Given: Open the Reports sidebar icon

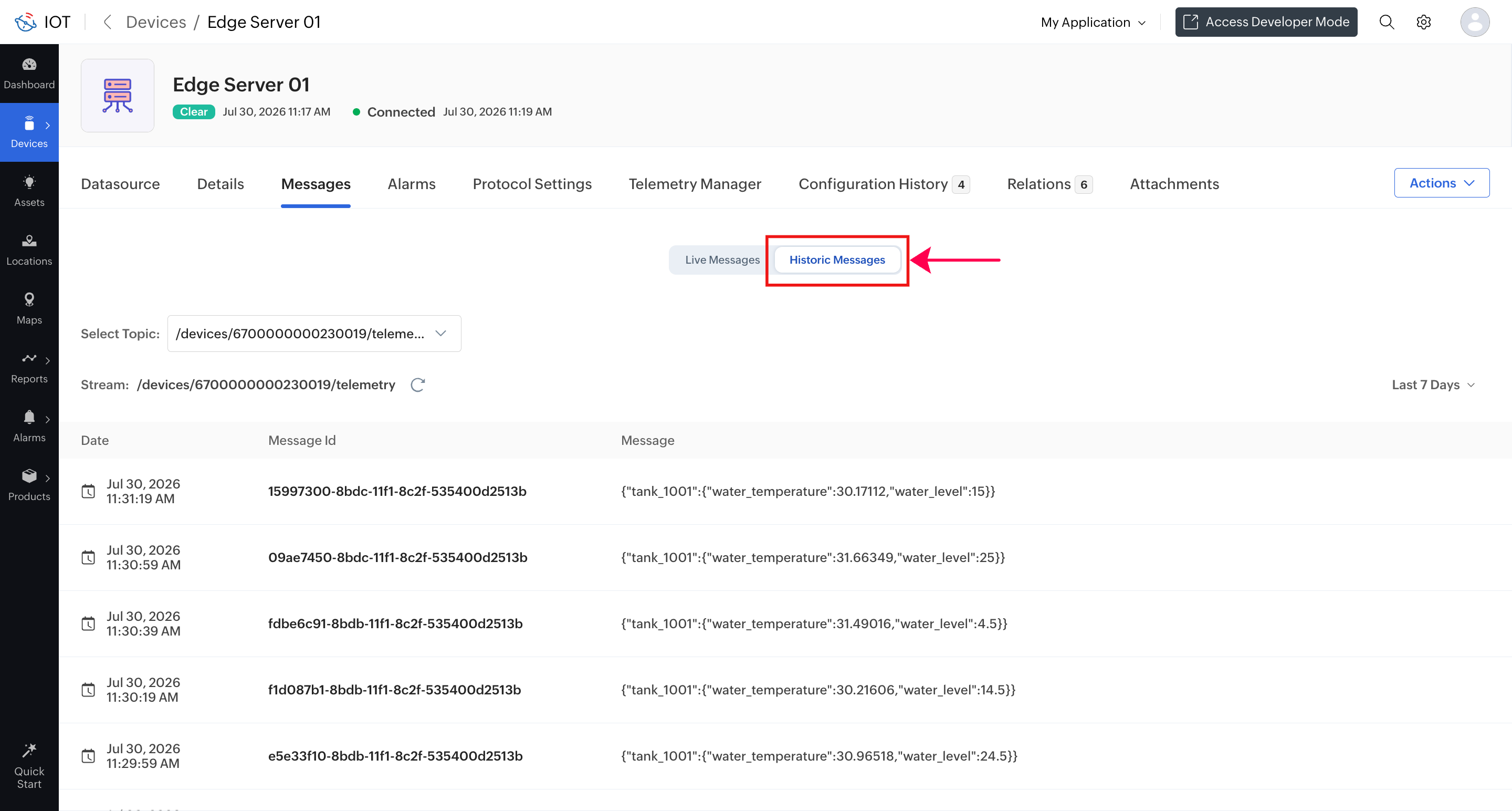Looking at the screenshot, I should click(29, 358).
